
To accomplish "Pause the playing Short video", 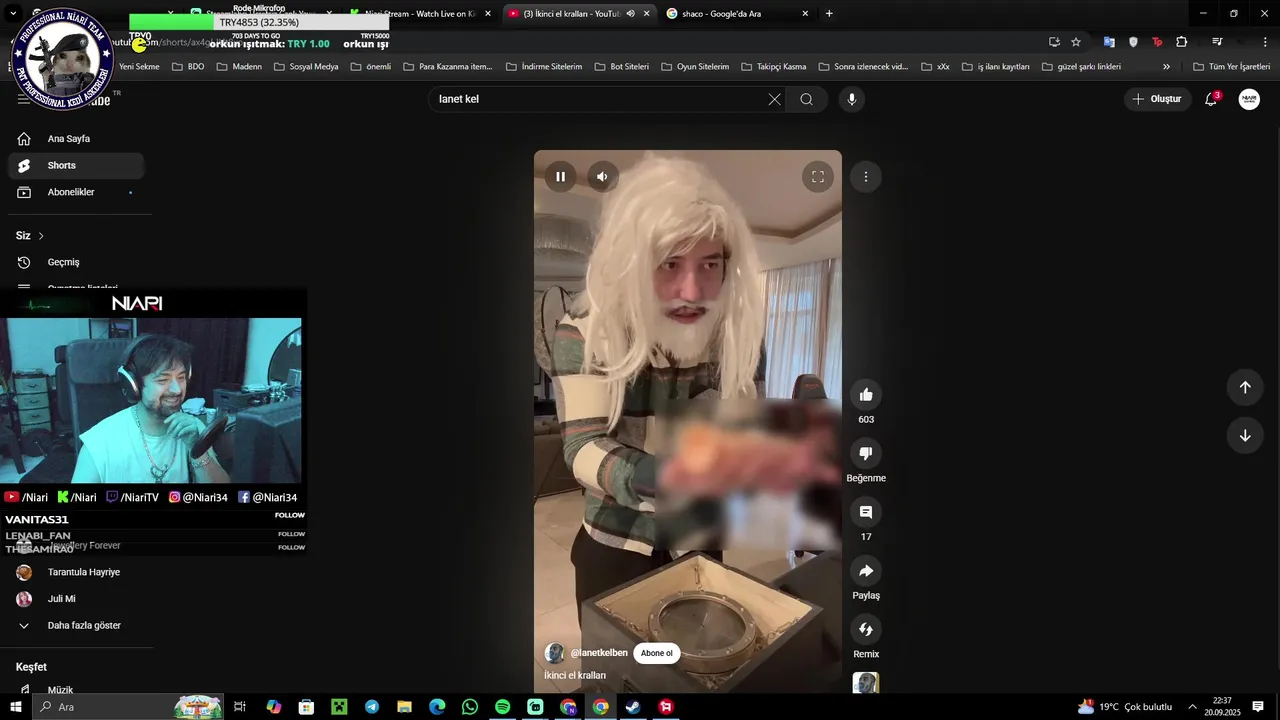I will pos(560,177).
